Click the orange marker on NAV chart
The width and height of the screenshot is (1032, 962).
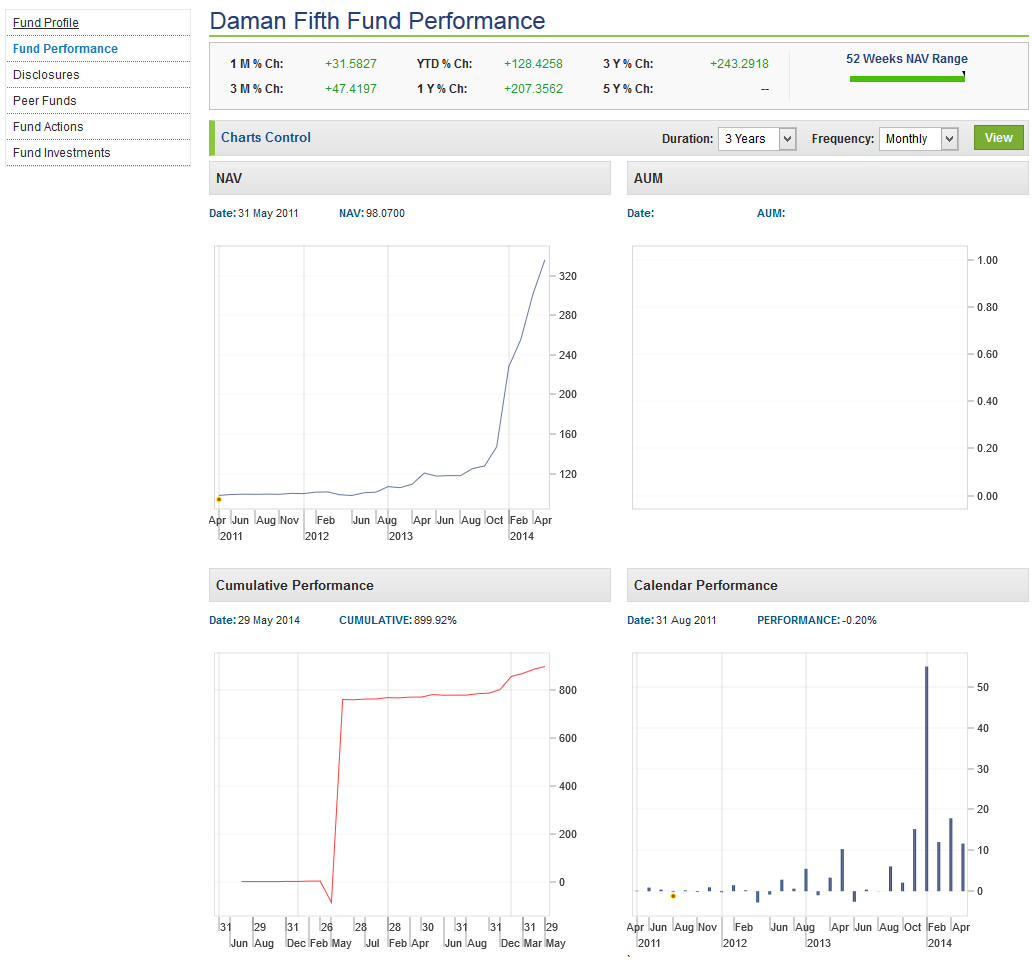(x=219, y=499)
